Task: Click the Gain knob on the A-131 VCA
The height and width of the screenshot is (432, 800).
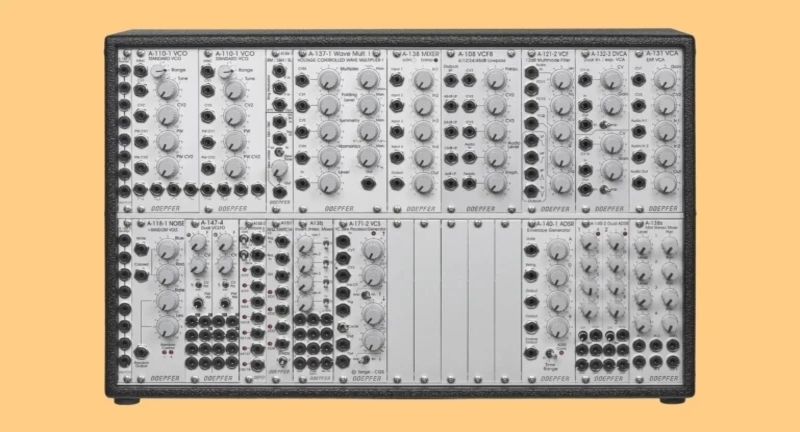Action: [665, 80]
